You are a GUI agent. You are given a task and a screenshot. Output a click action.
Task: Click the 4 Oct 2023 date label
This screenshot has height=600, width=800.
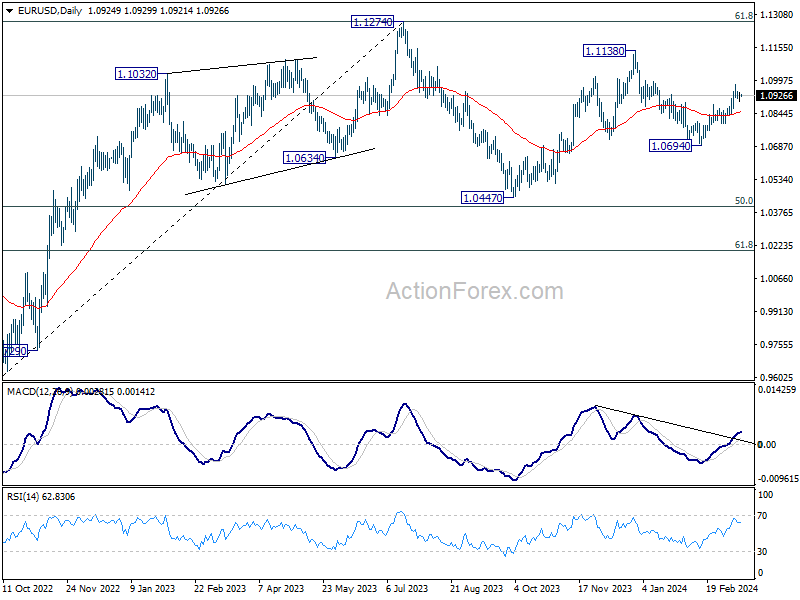pyautogui.click(x=537, y=589)
